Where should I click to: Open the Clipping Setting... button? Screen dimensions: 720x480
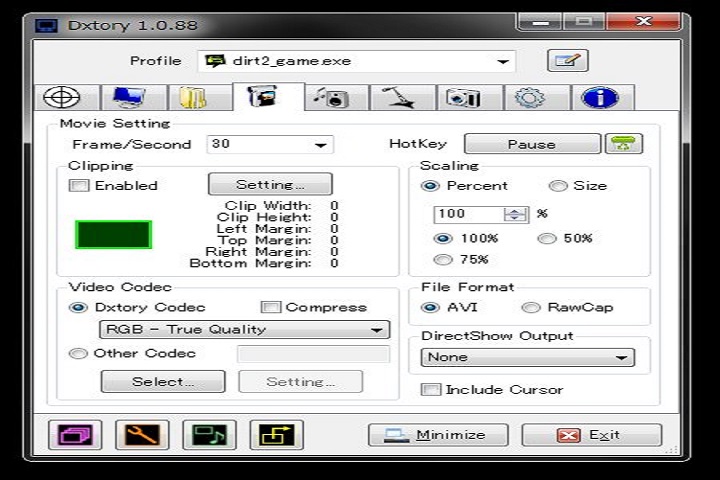tap(270, 184)
